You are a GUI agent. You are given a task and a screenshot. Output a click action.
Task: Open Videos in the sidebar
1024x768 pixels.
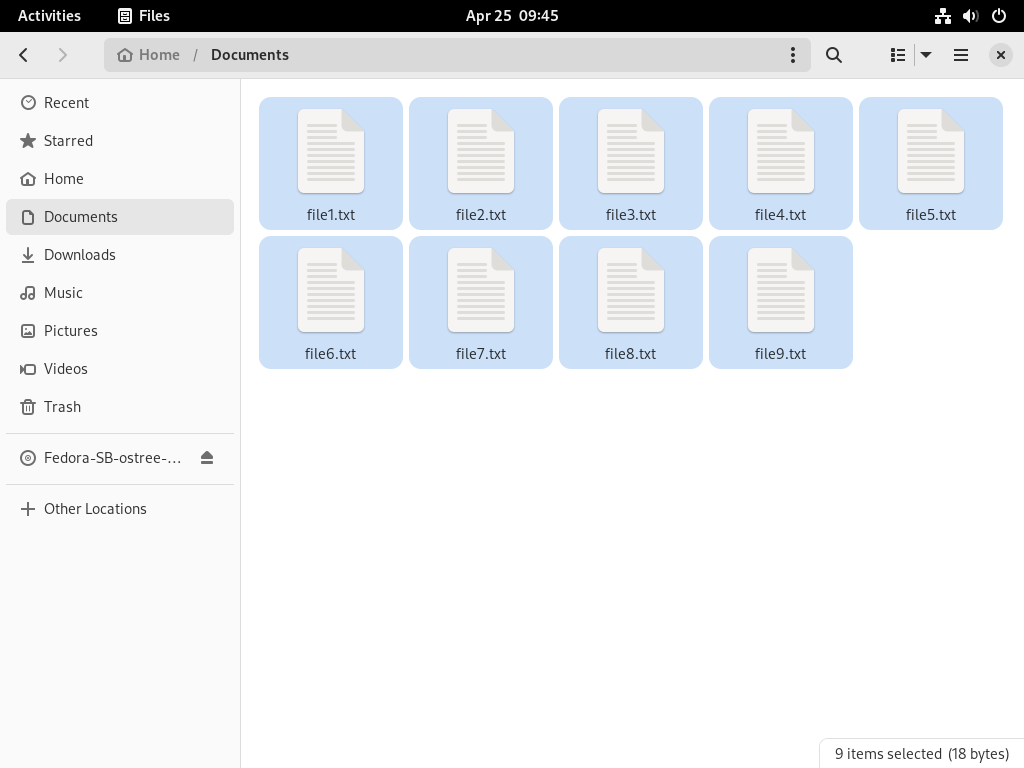click(x=120, y=368)
